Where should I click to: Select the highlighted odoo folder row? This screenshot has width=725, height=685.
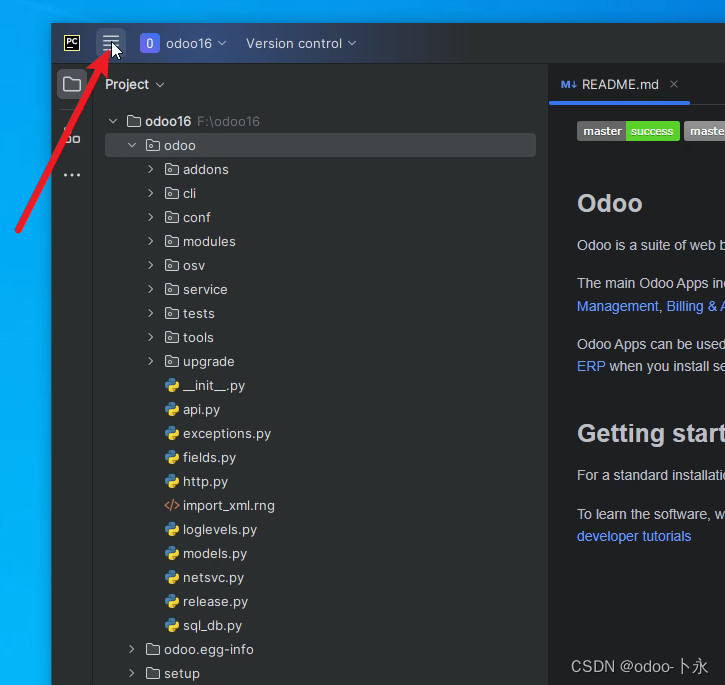click(x=320, y=145)
